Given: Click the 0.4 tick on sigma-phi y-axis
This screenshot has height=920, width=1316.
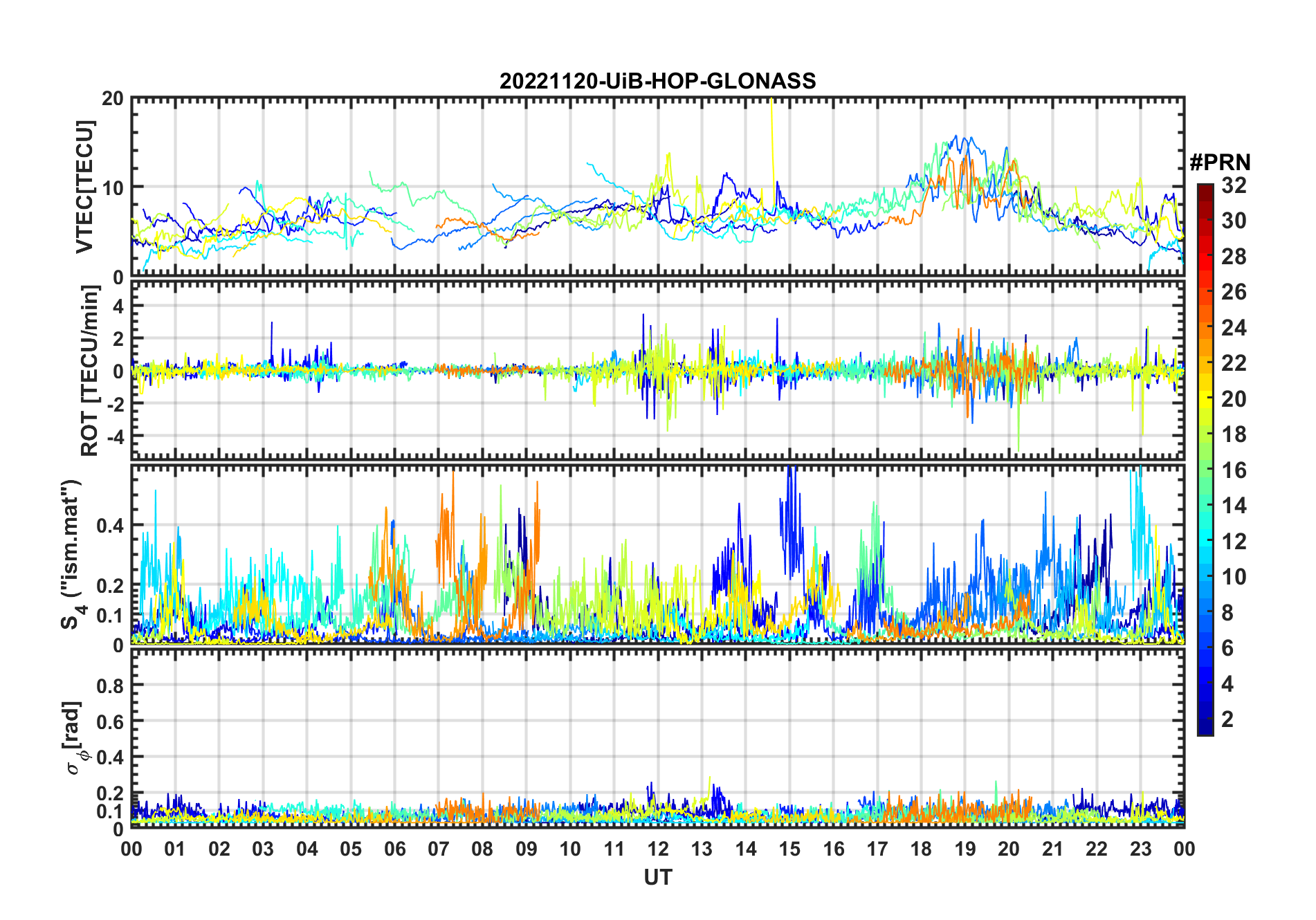Looking at the screenshot, I should tap(111, 757).
